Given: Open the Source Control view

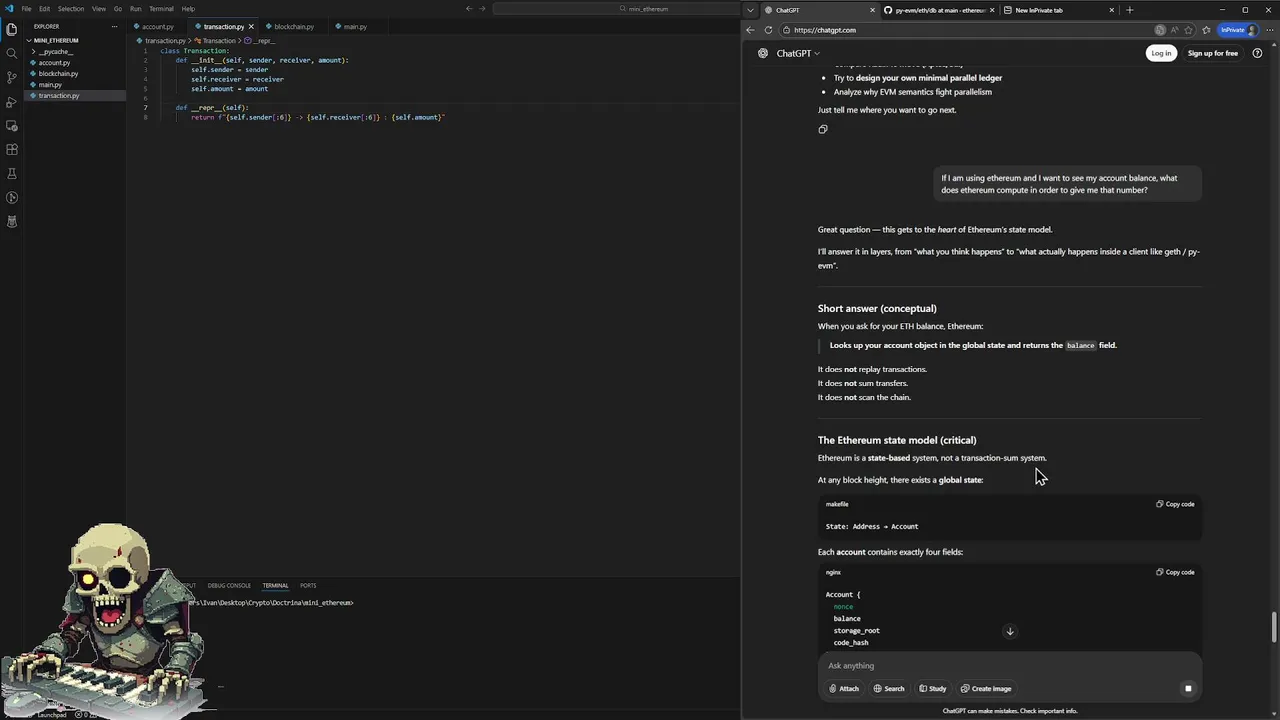Looking at the screenshot, I should coord(12,77).
